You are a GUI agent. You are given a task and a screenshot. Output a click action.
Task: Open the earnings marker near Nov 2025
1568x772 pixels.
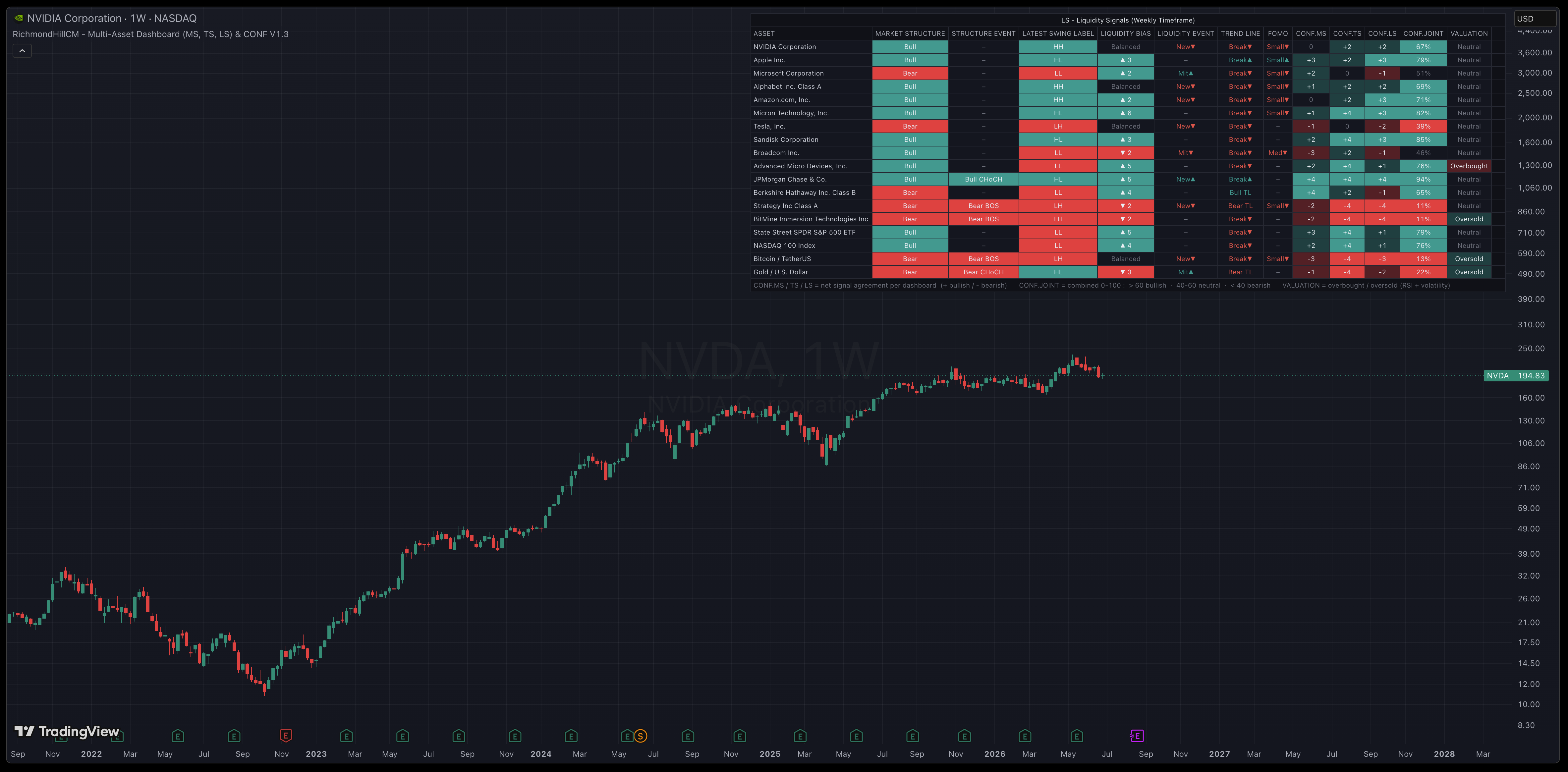[964, 736]
